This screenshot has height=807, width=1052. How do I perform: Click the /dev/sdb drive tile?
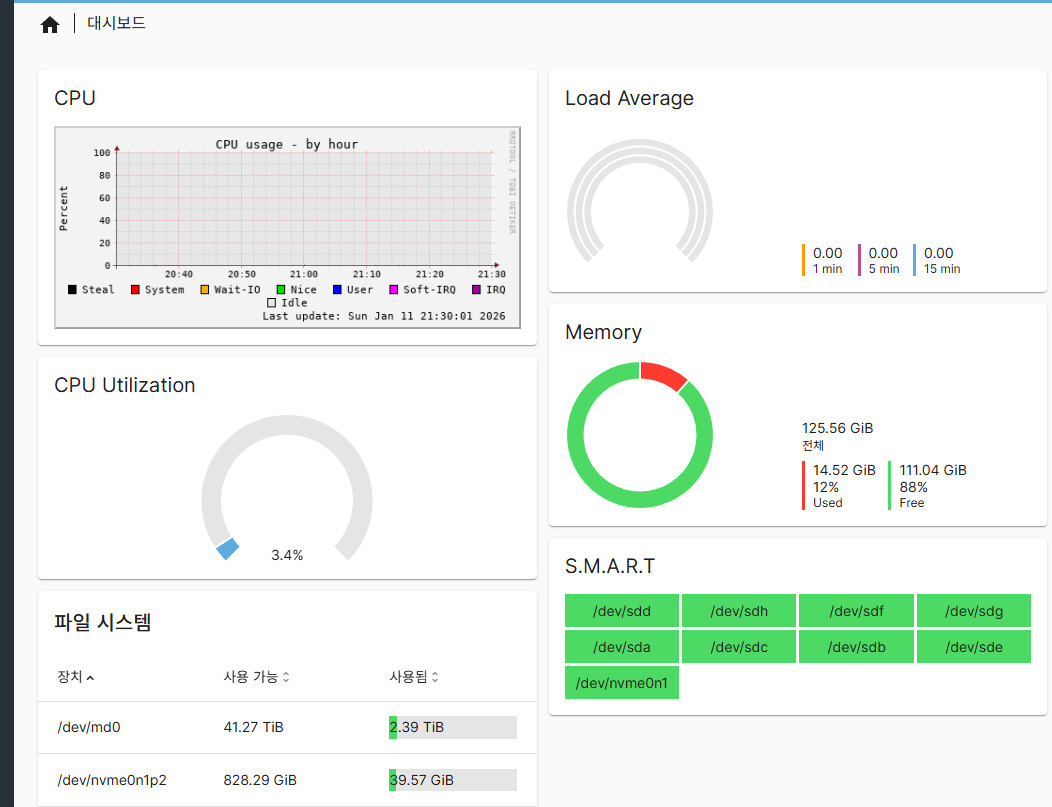click(x=856, y=647)
